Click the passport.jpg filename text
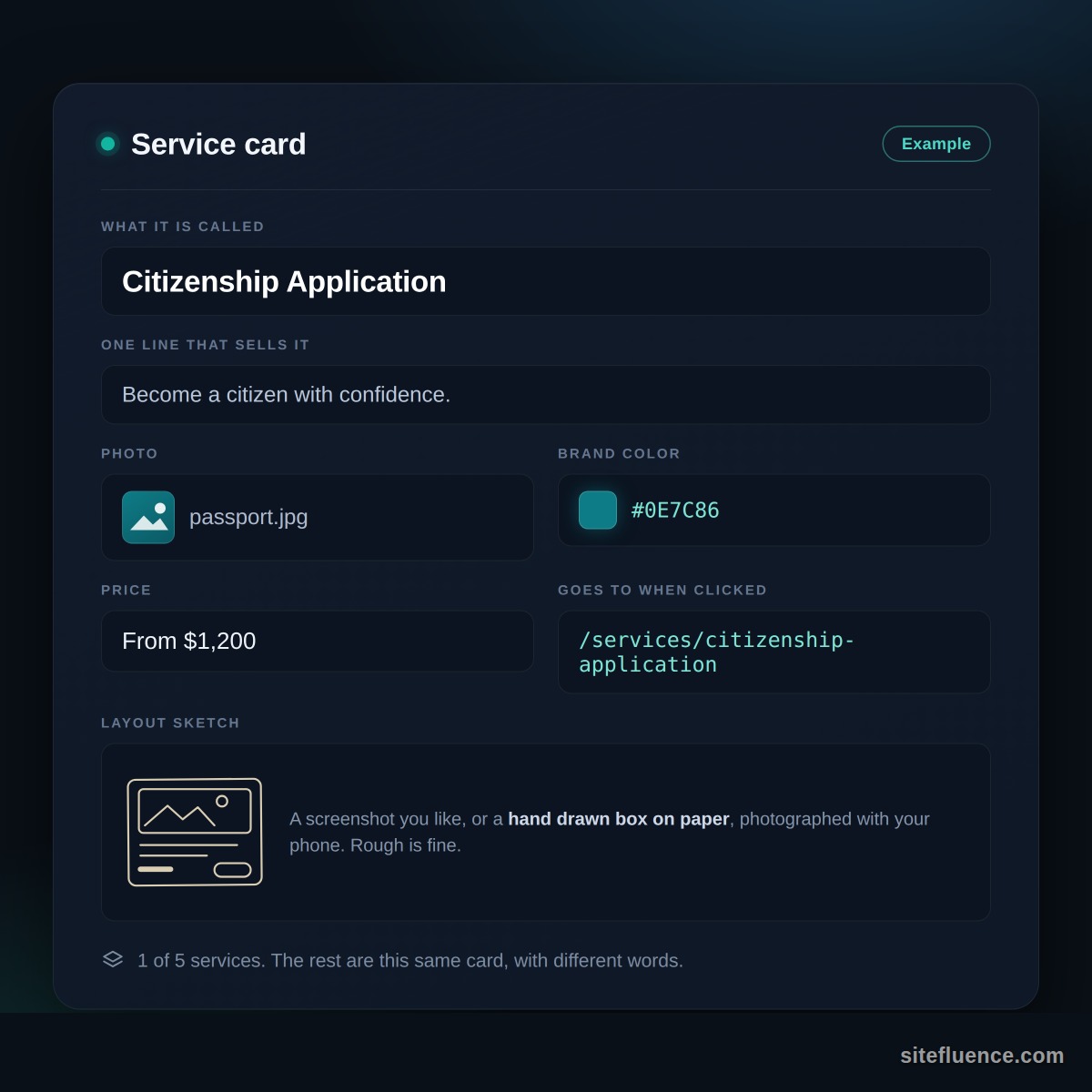The height and width of the screenshot is (1092, 1092). pyautogui.click(x=248, y=517)
